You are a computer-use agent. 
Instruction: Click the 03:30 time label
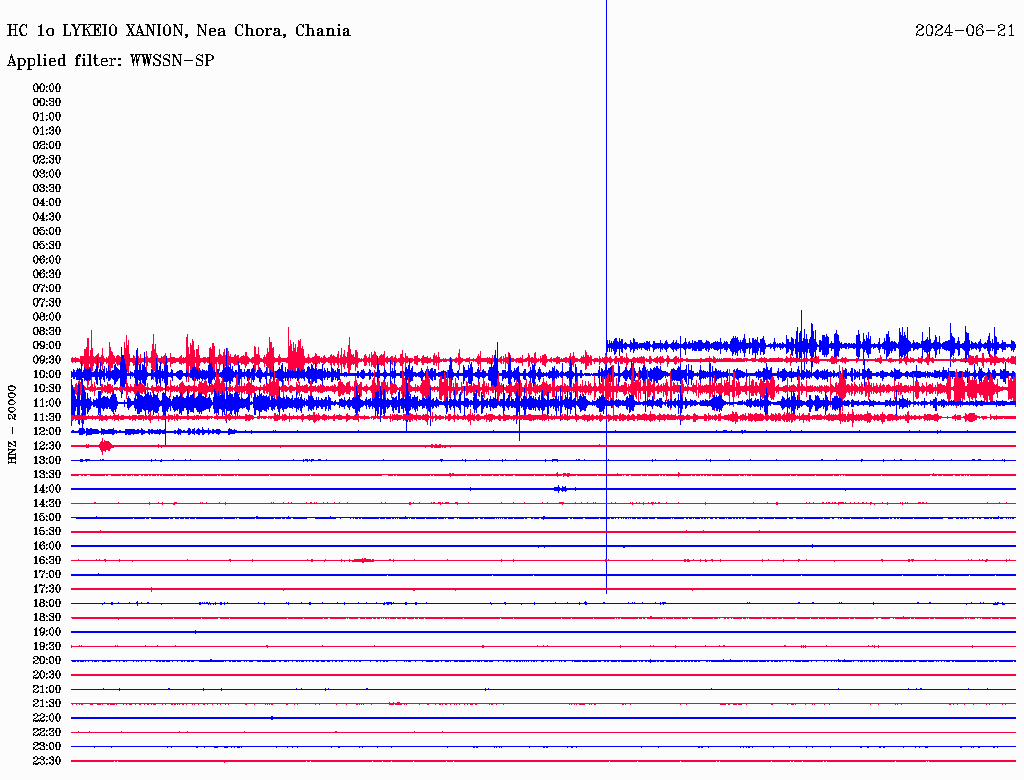click(46, 188)
